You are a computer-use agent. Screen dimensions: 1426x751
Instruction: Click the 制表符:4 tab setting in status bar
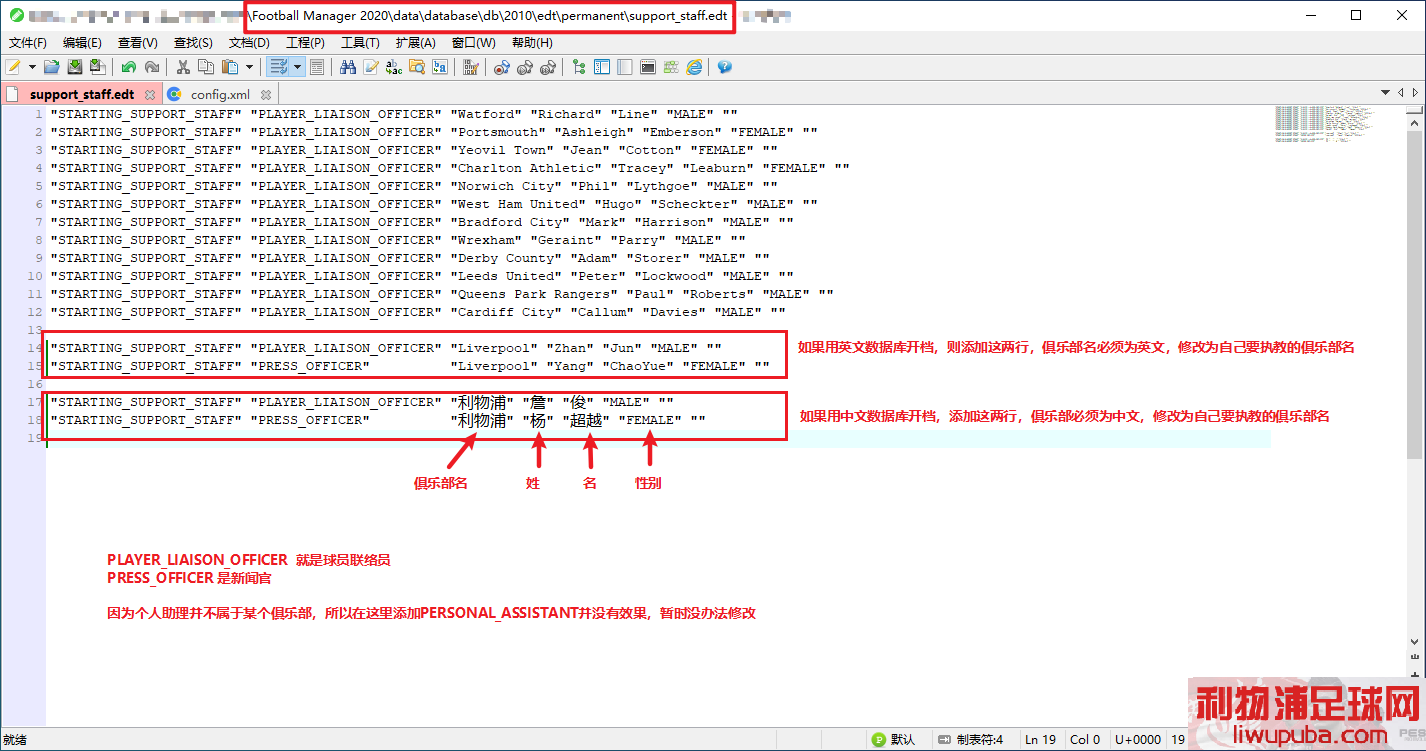(969, 740)
